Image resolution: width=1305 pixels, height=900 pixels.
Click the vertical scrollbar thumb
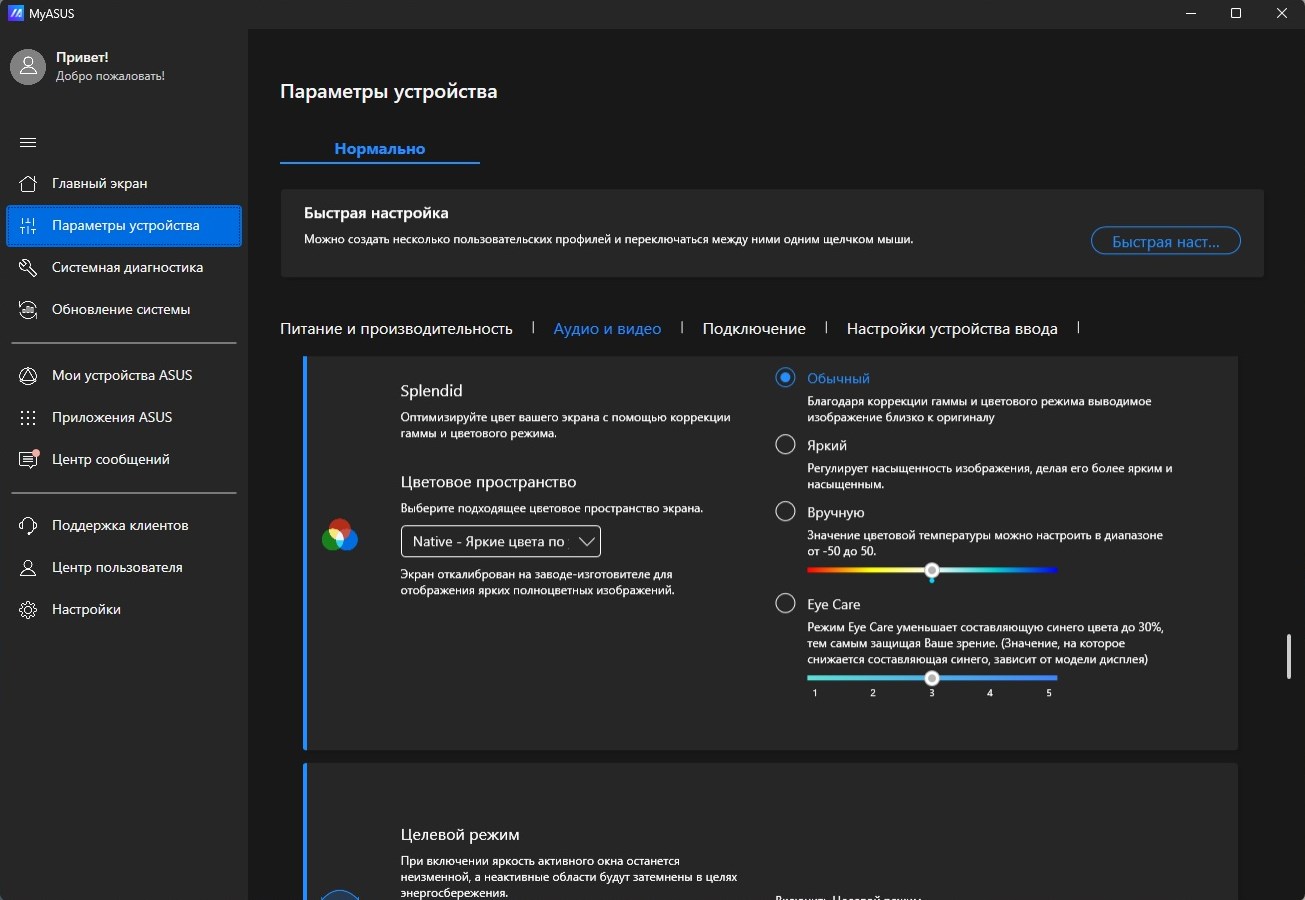coord(1288,657)
